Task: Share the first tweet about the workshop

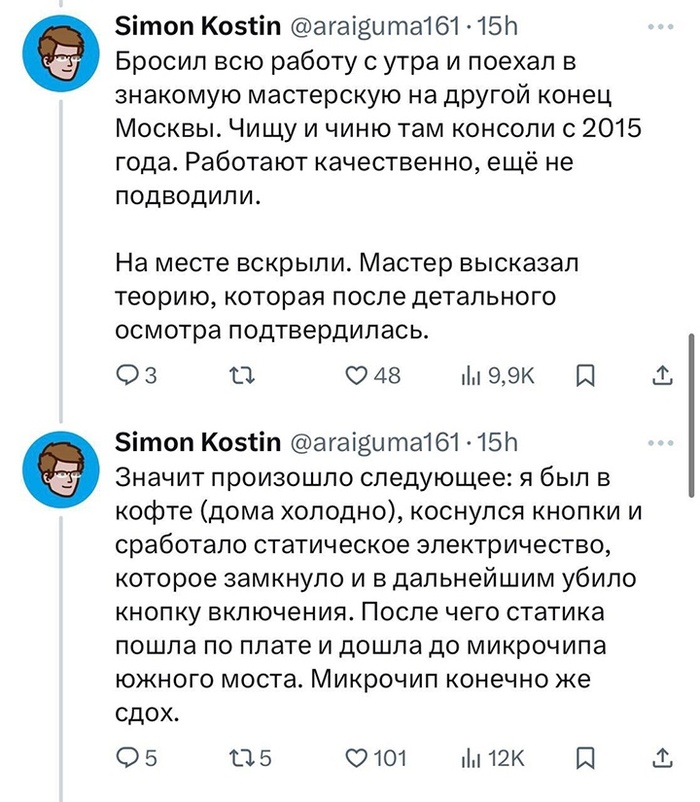Action: [x=661, y=375]
